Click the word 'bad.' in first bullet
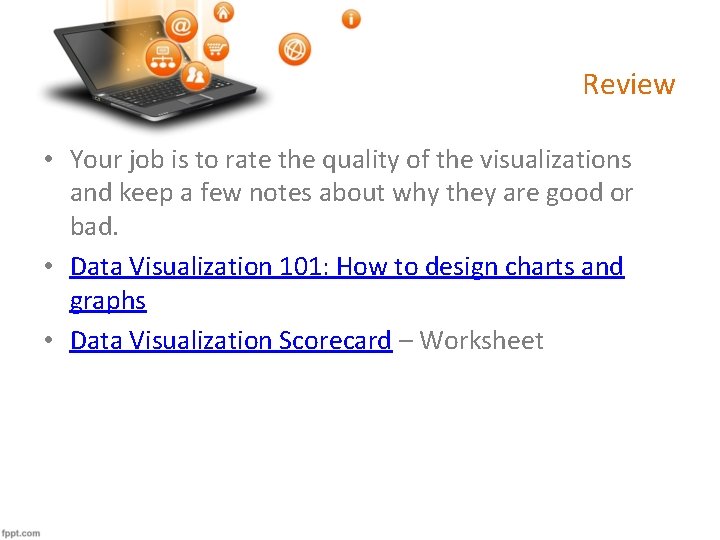 pyautogui.click(x=94, y=227)
